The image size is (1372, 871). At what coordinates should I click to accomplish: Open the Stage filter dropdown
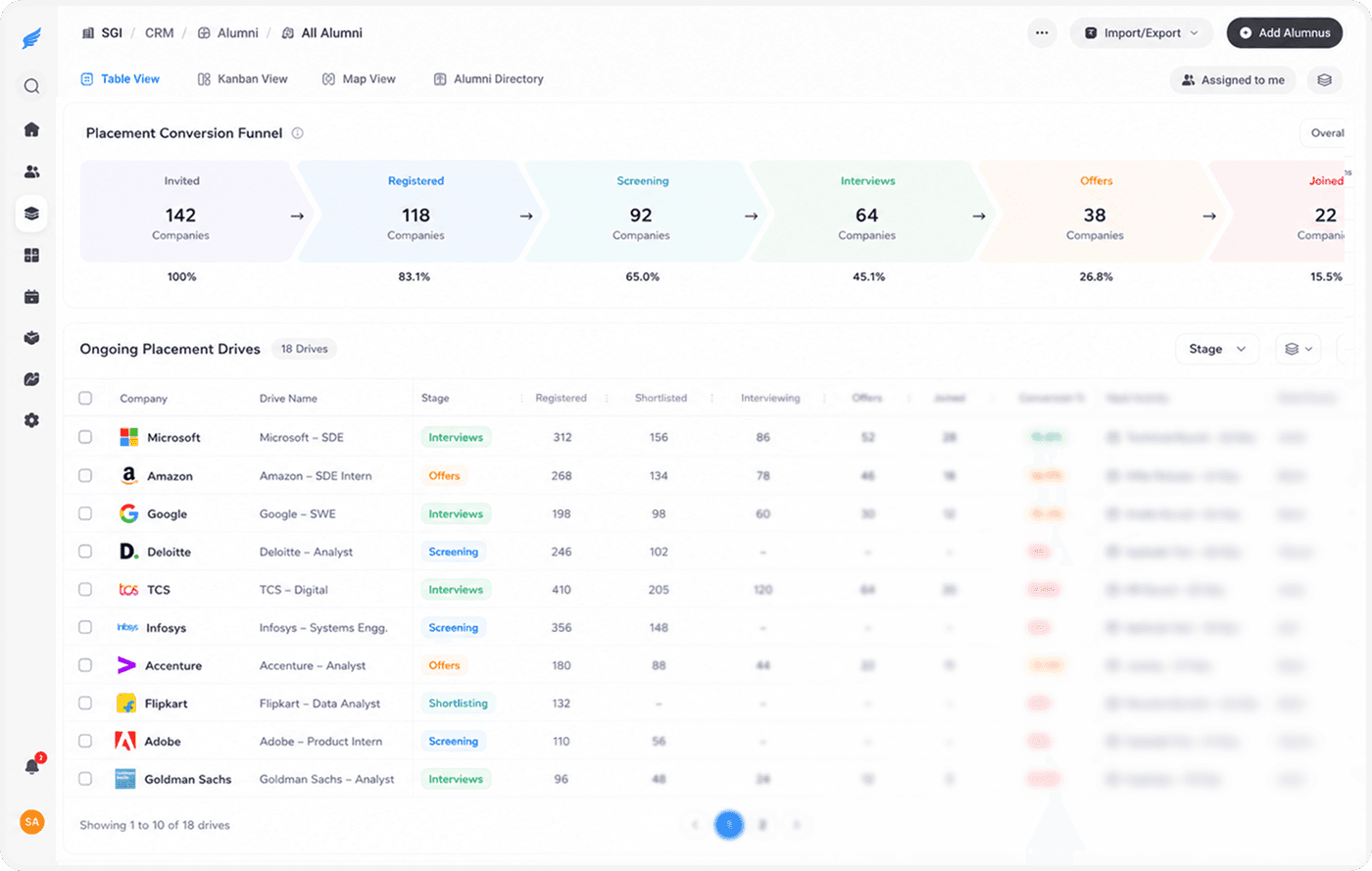tap(1217, 349)
